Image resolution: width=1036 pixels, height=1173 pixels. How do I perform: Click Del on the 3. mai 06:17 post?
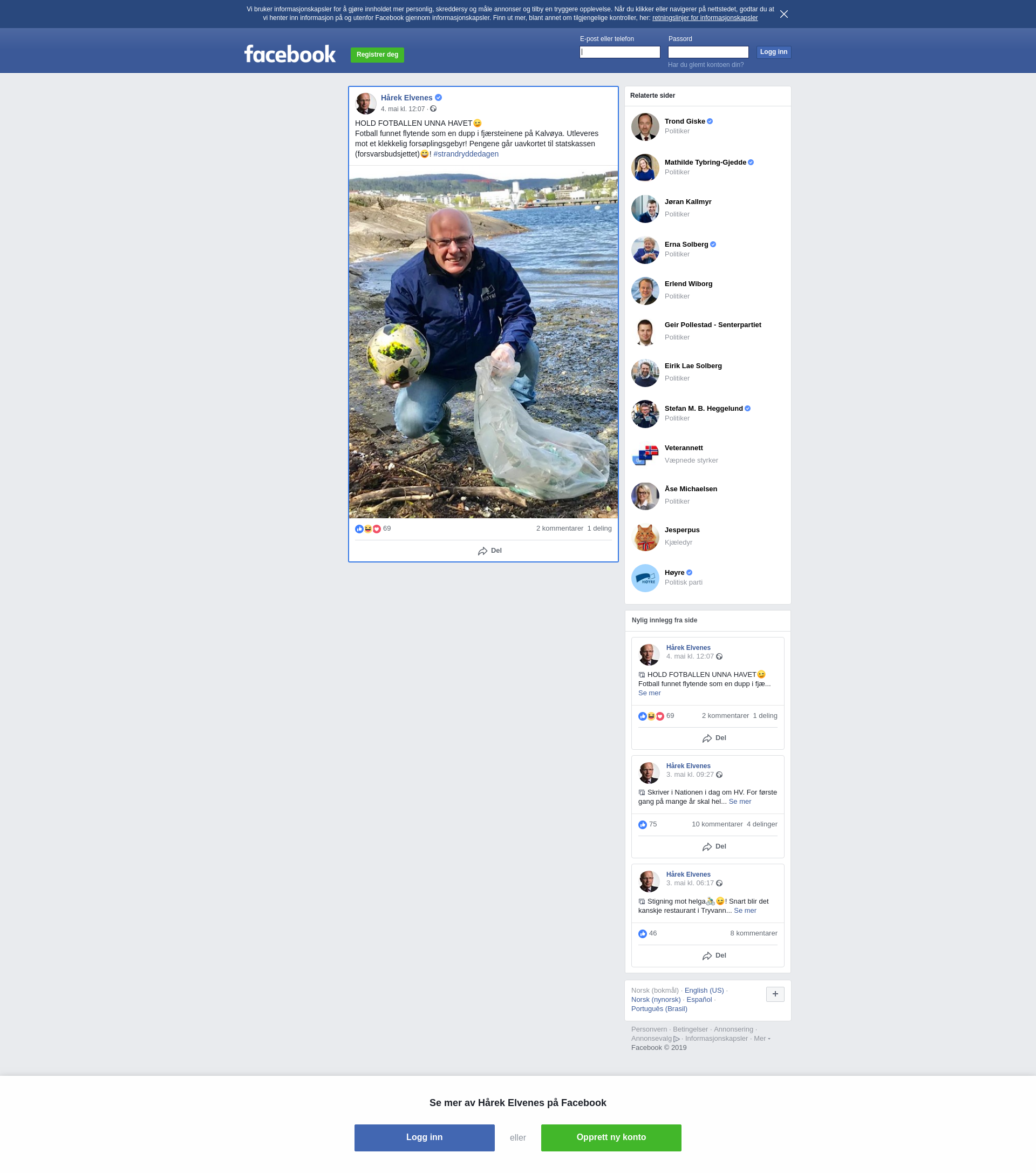[714, 955]
